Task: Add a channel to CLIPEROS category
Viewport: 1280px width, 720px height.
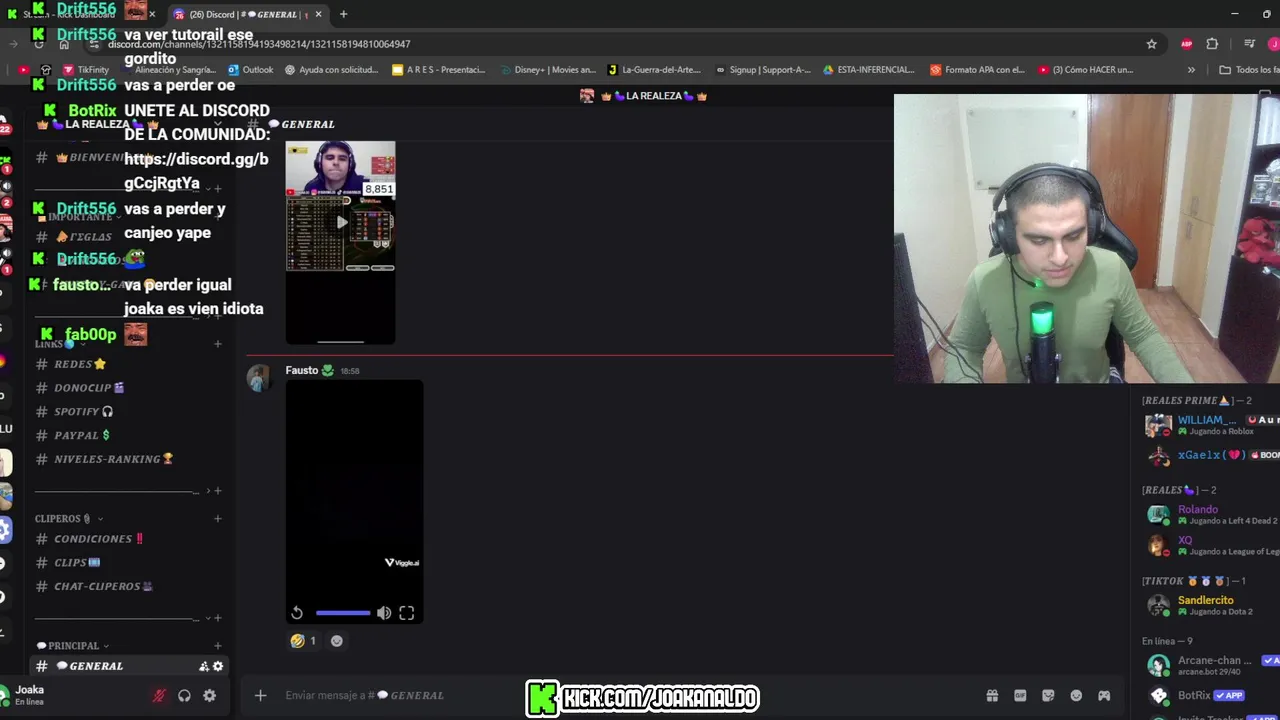Action: (217, 518)
